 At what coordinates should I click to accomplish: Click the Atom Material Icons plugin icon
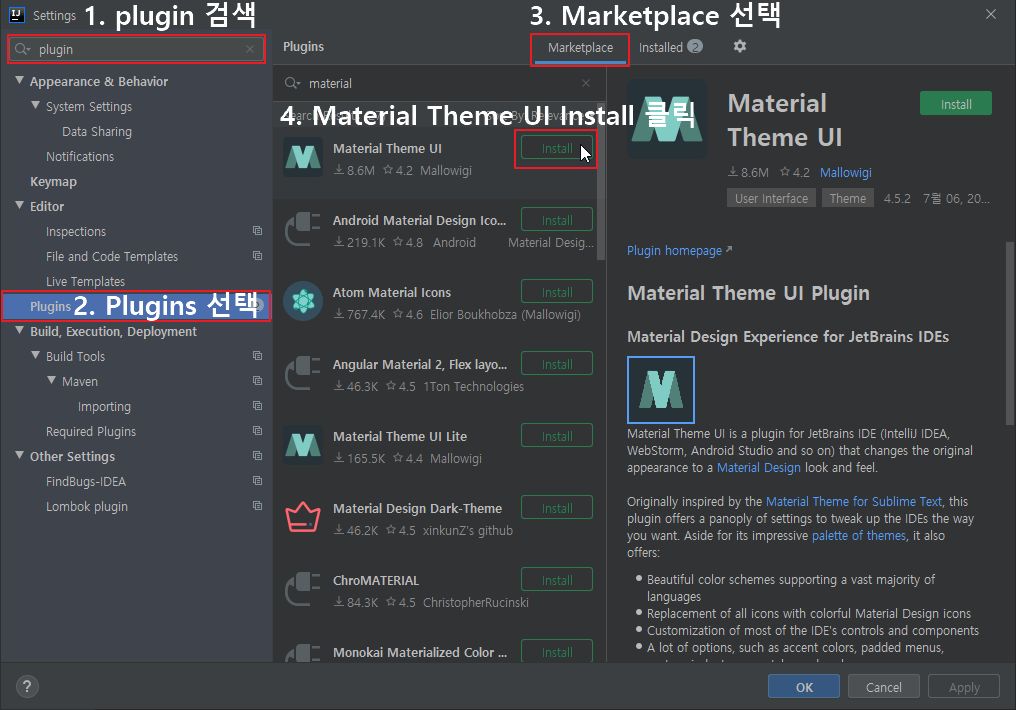coord(303,301)
